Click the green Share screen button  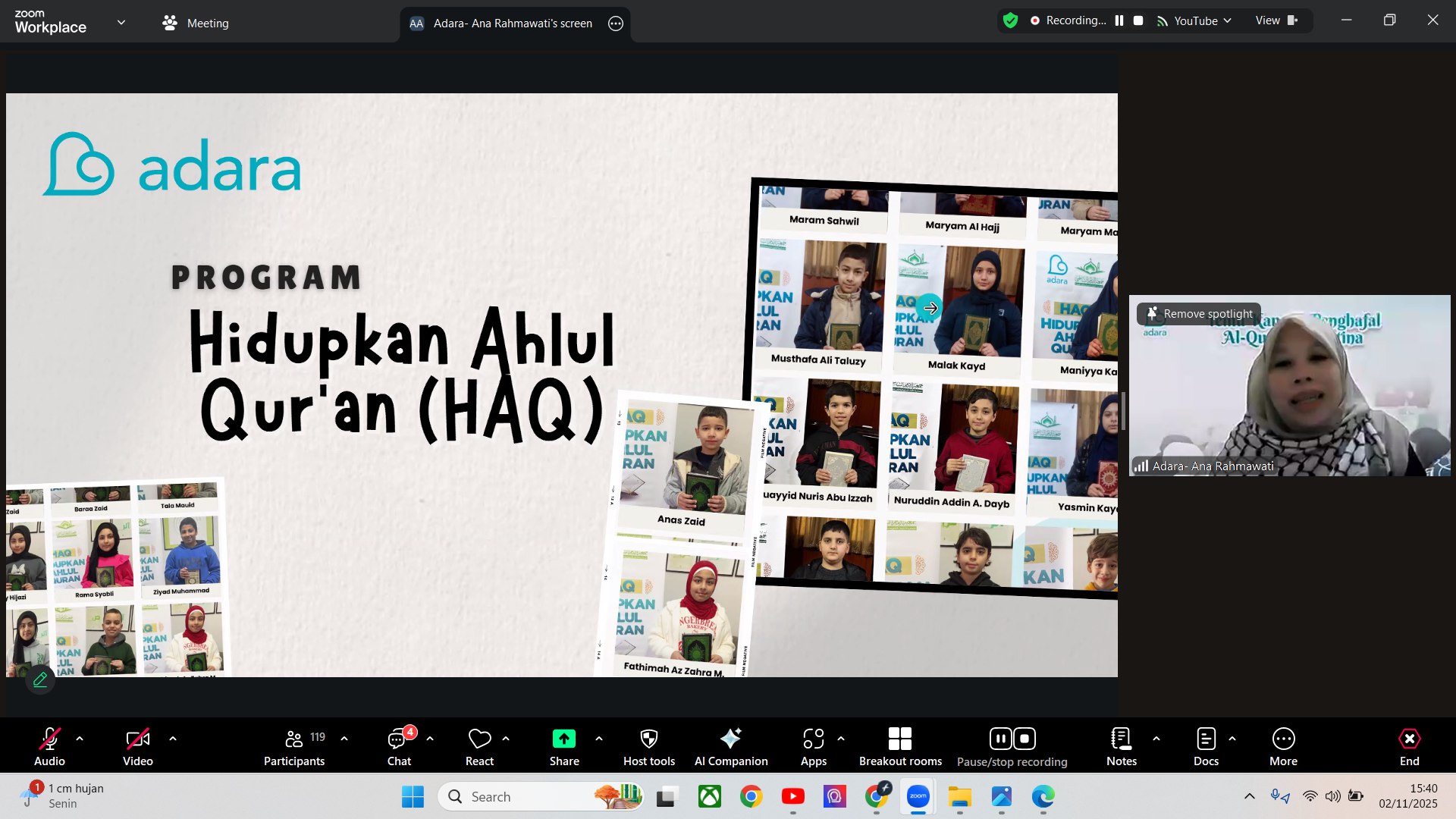[x=563, y=739]
